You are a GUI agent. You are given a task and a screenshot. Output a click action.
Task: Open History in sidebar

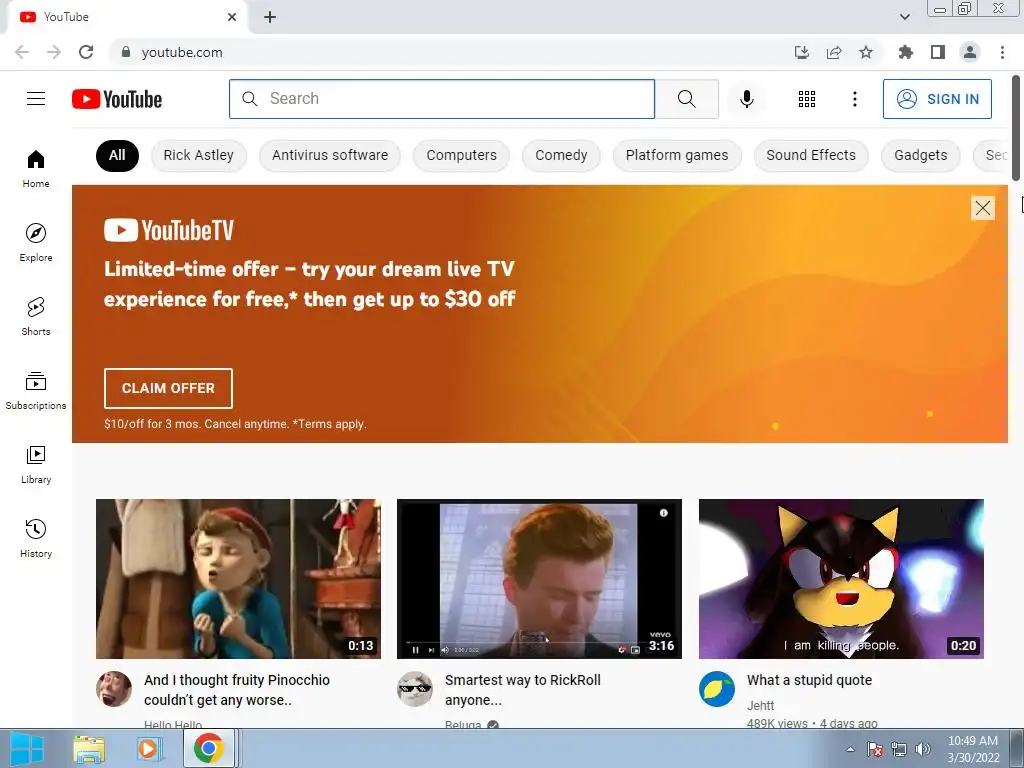36,538
